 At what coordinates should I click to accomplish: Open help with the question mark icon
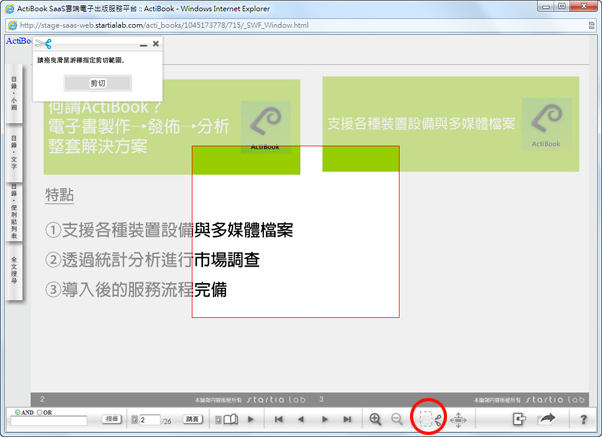[x=584, y=419]
